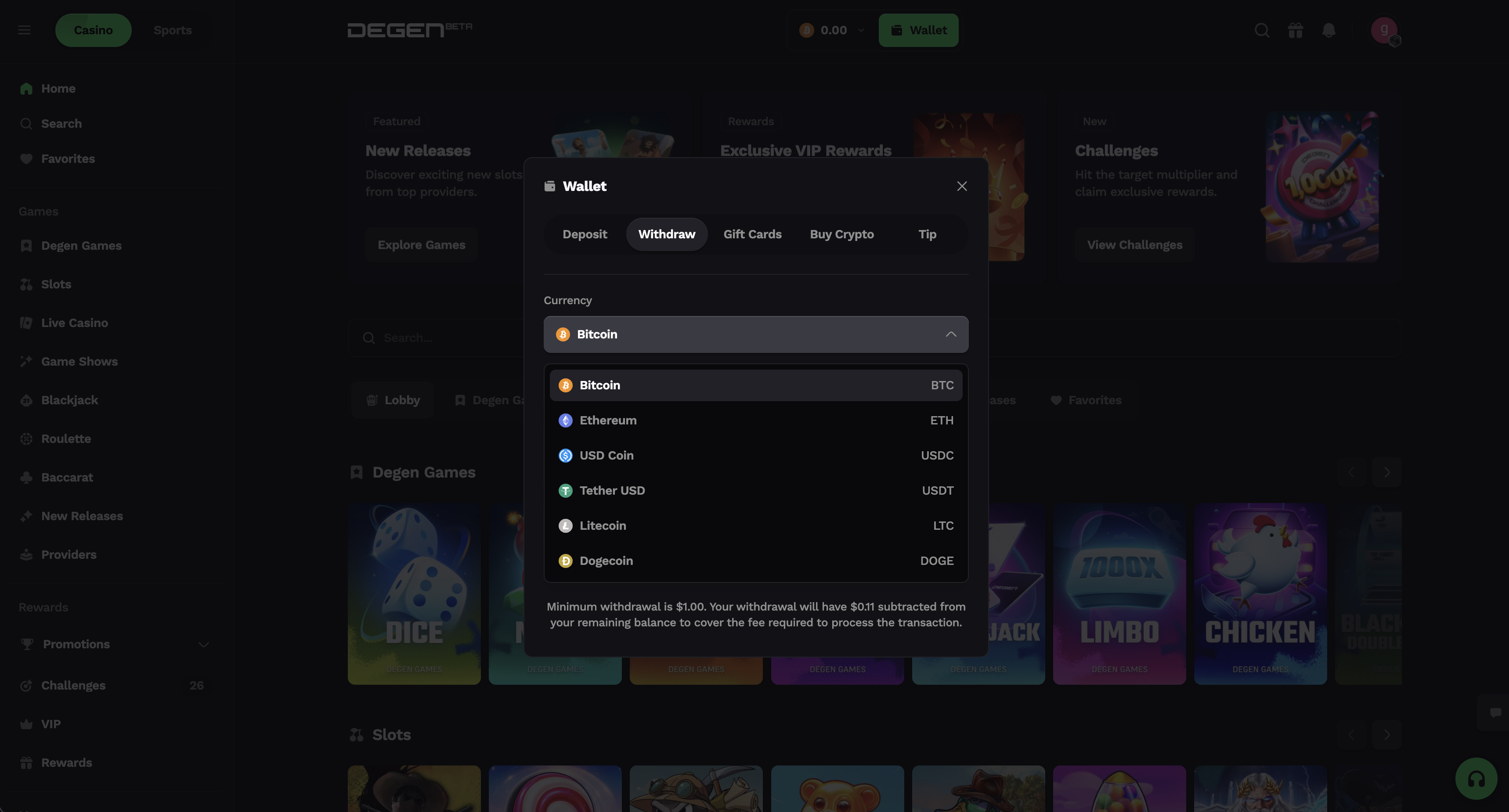Open the Dice game thumbnail

414,593
